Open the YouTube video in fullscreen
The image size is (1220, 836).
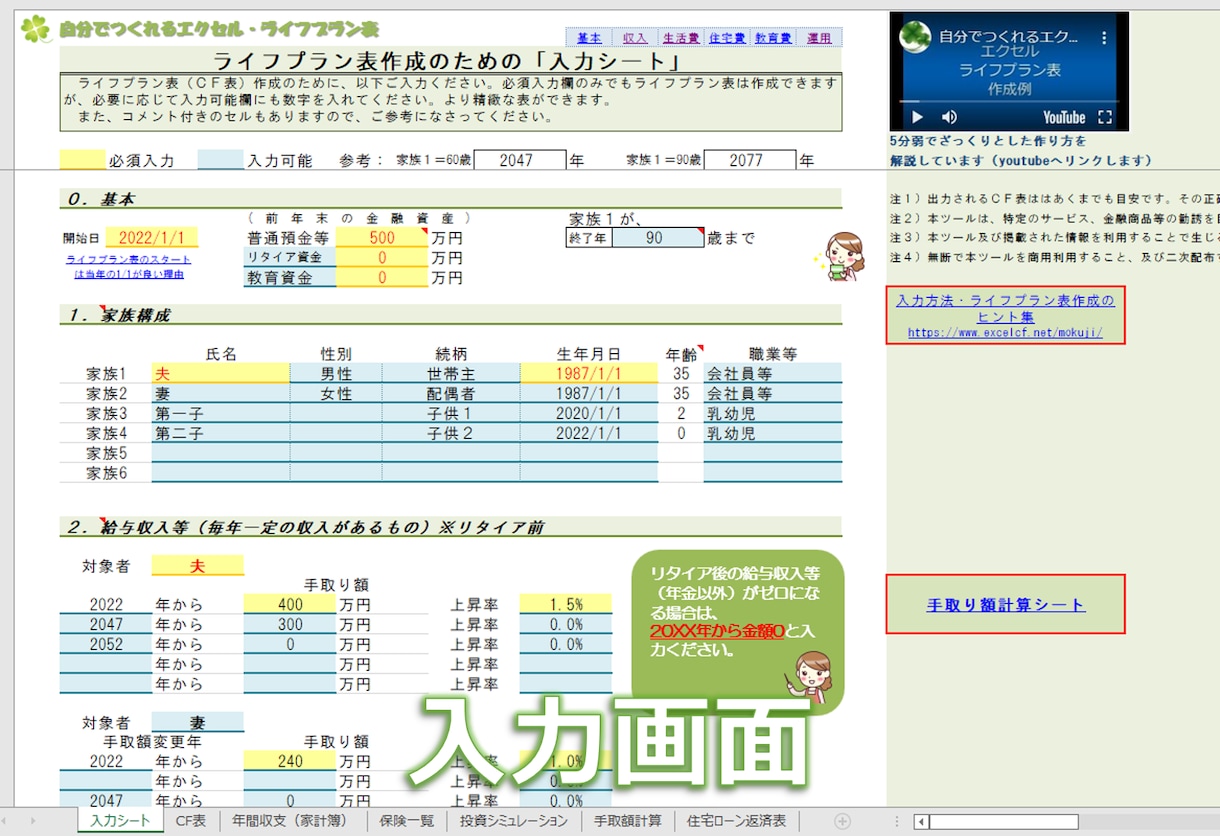pos(1105,117)
